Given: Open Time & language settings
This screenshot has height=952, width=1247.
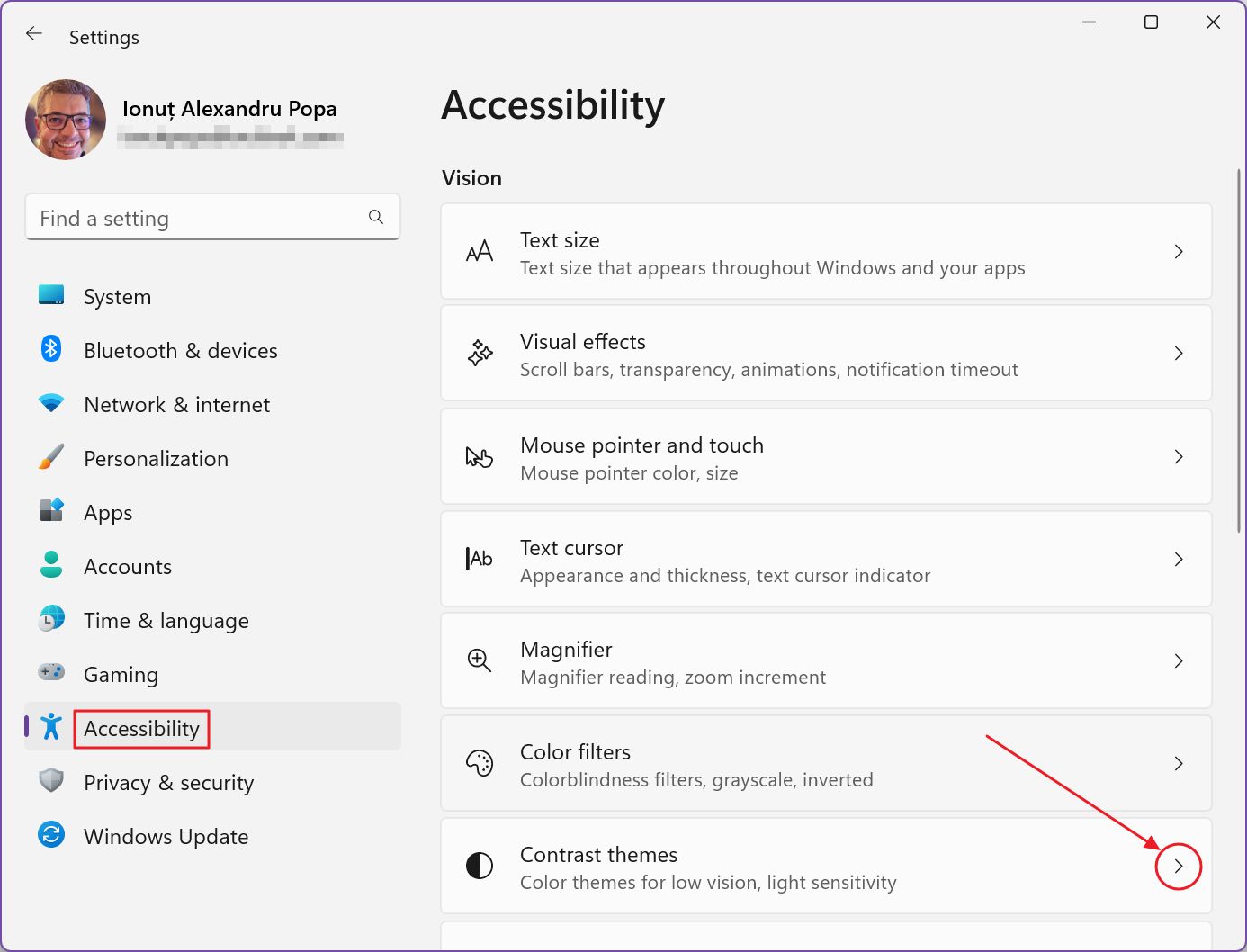Looking at the screenshot, I should (x=213, y=620).
